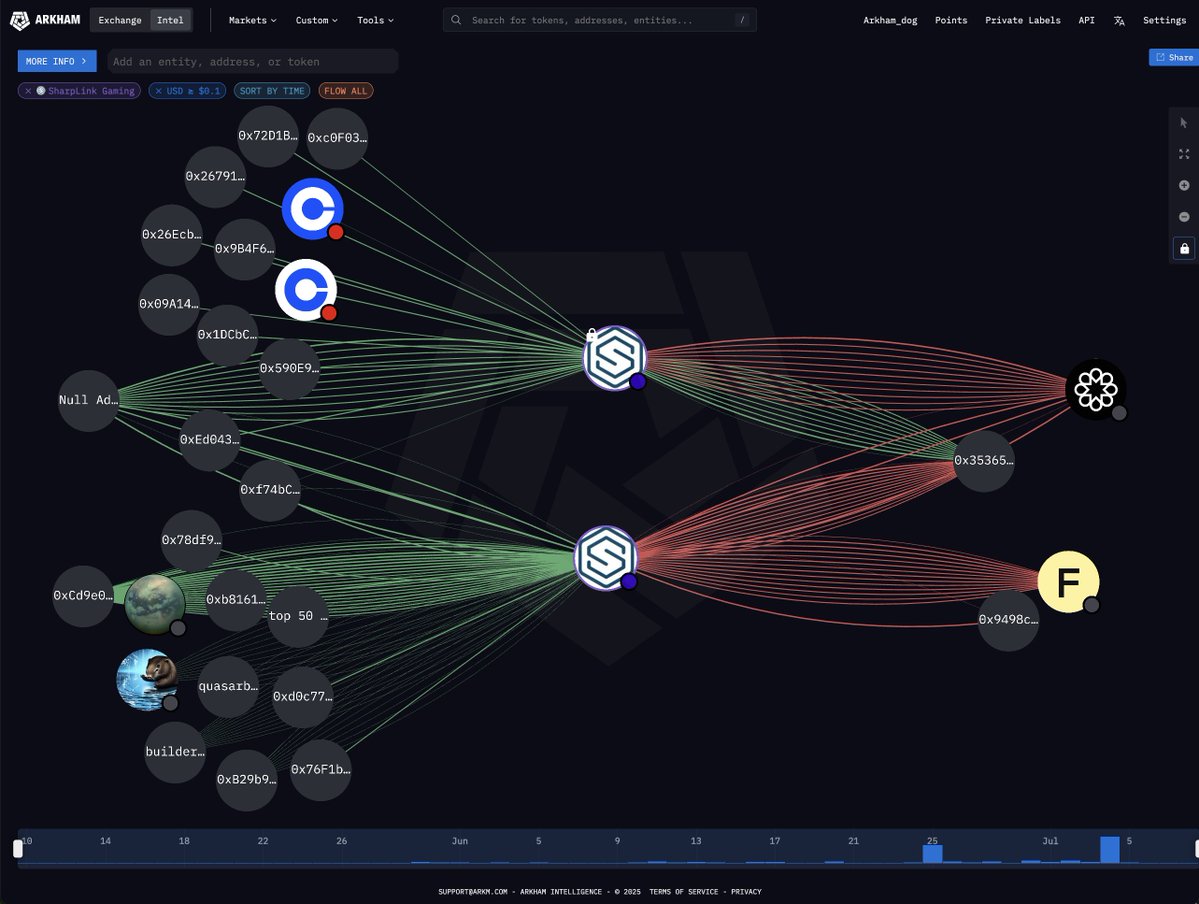Remove the SharpLink Gaming filter chip
Screen dimensions: 1199x904
(x=28, y=91)
